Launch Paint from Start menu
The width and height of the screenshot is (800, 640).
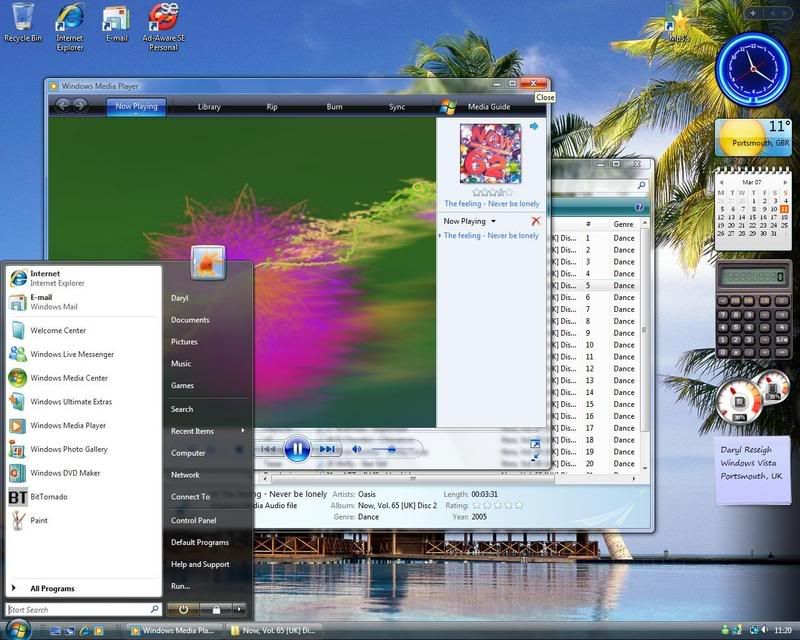(x=83, y=521)
